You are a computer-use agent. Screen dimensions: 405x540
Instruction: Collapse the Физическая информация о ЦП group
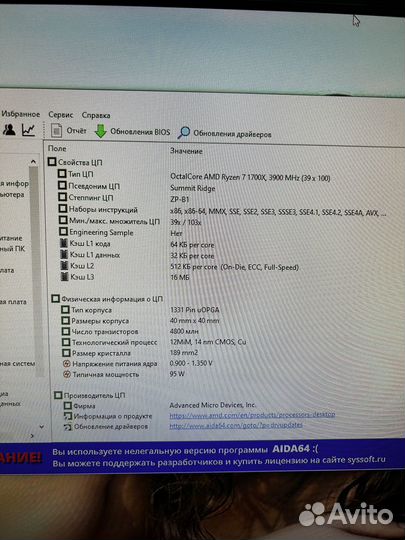pos(55,299)
